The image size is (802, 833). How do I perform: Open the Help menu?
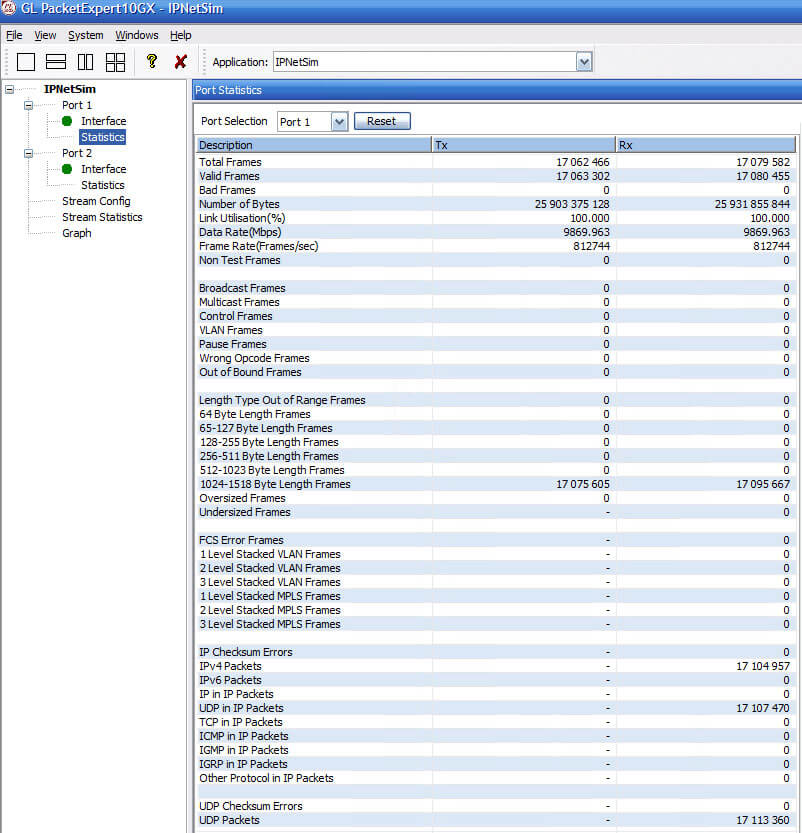point(181,35)
